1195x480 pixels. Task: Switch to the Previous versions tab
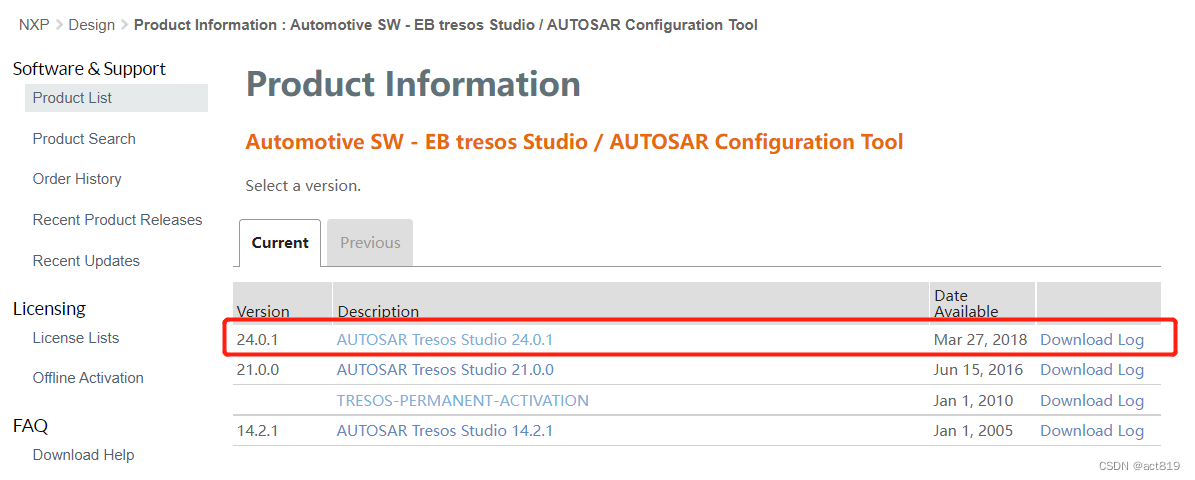[x=370, y=243]
